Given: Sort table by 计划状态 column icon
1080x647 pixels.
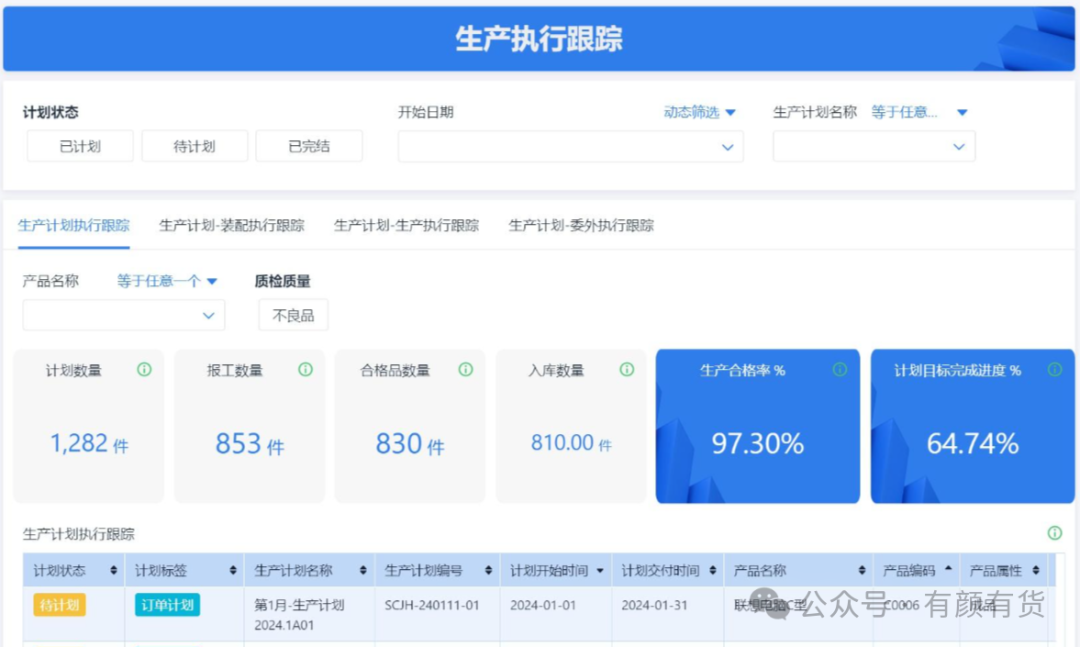Looking at the screenshot, I should click(113, 571).
